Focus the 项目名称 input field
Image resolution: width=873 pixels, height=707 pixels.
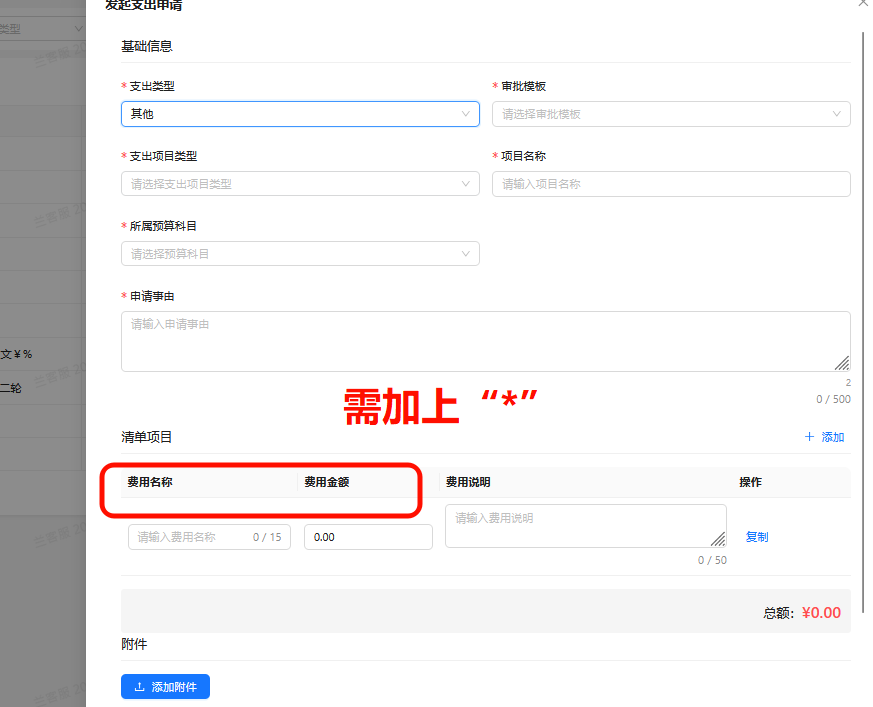click(670, 184)
